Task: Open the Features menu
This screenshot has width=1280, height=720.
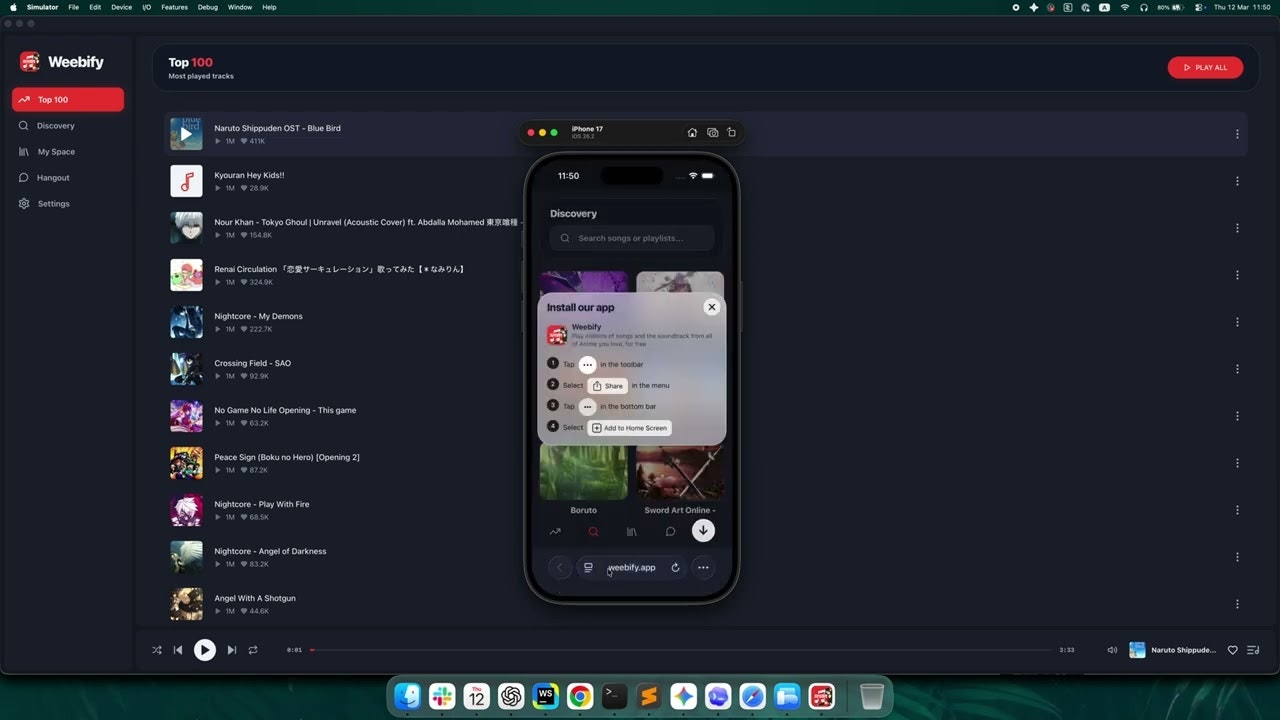Action: [174, 7]
